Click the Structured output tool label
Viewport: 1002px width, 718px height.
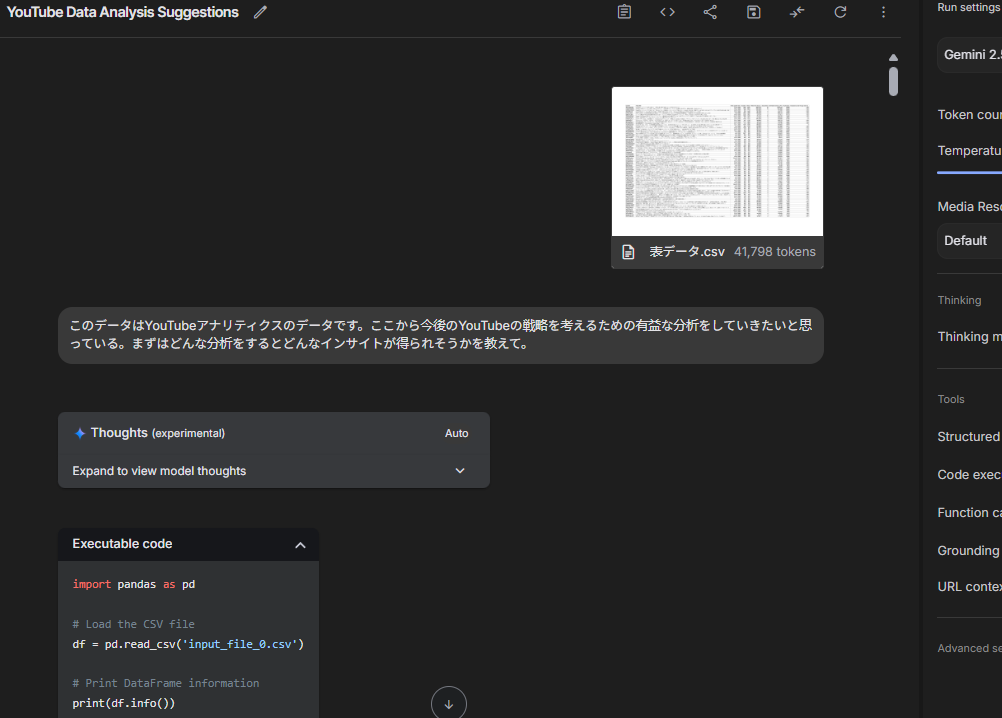969,437
